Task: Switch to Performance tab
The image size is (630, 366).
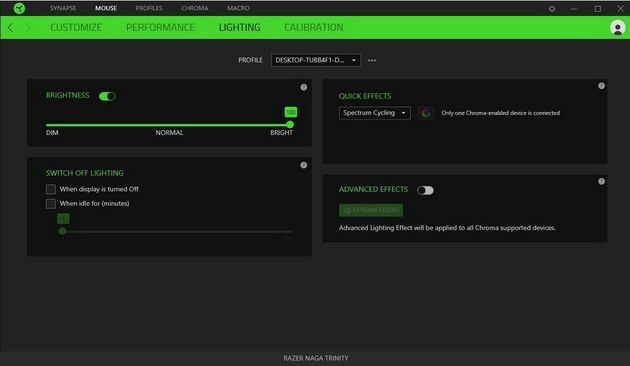Action: (160, 27)
